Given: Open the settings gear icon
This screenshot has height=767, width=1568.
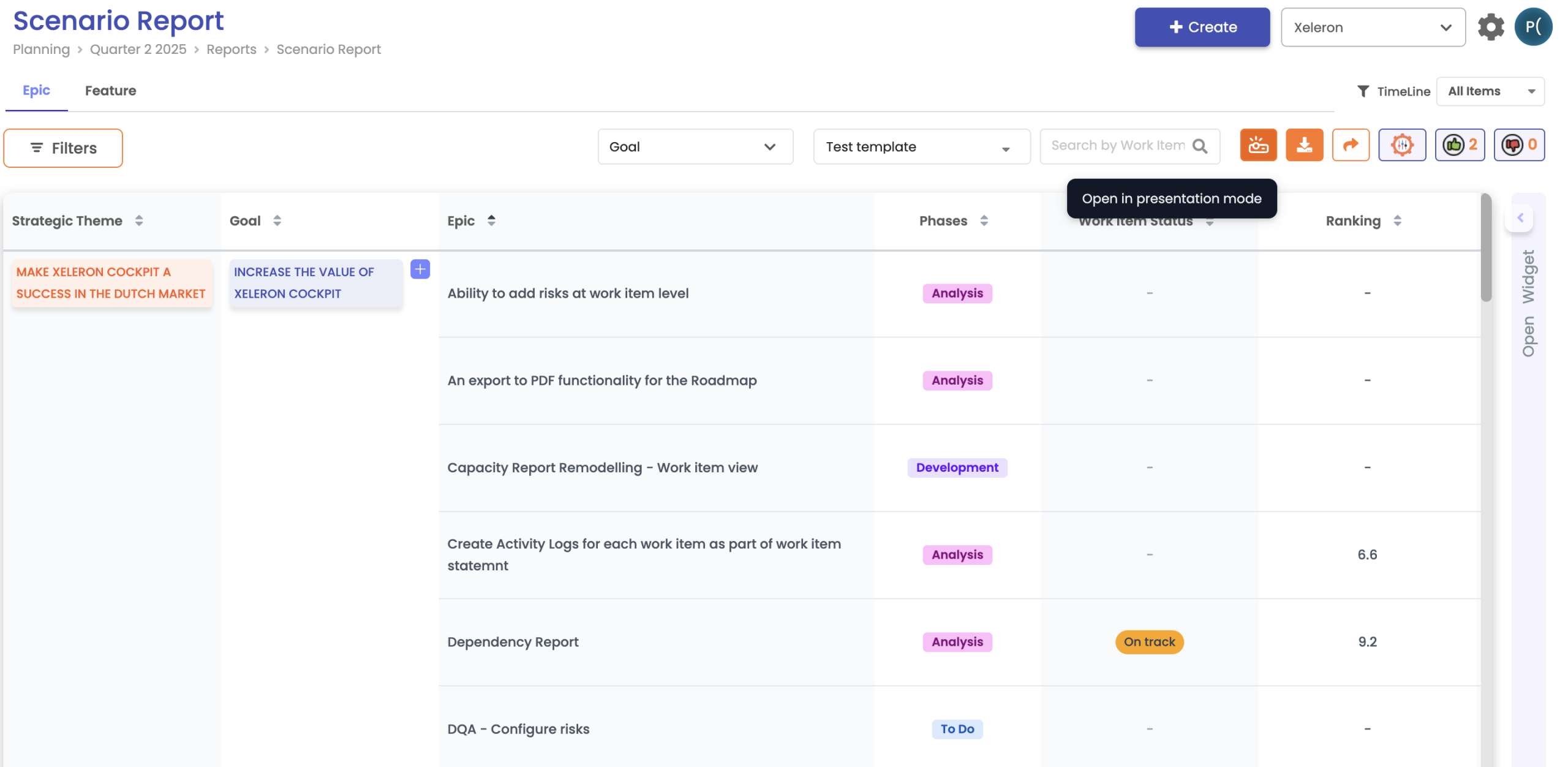Looking at the screenshot, I should click(1490, 27).
